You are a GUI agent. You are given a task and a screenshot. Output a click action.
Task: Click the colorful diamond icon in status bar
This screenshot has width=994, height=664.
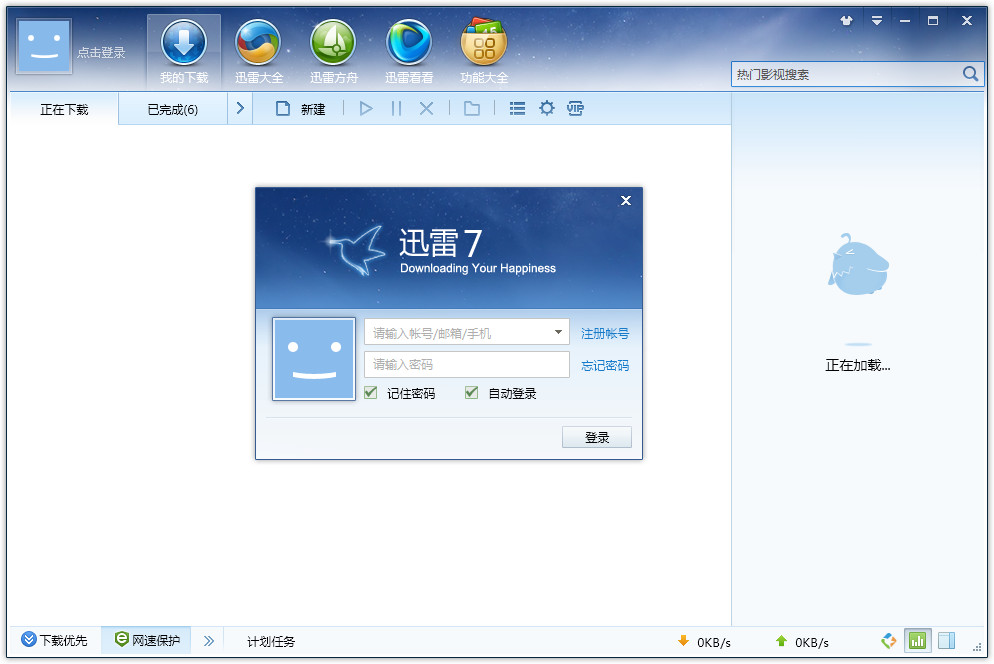tap(889, 641)
